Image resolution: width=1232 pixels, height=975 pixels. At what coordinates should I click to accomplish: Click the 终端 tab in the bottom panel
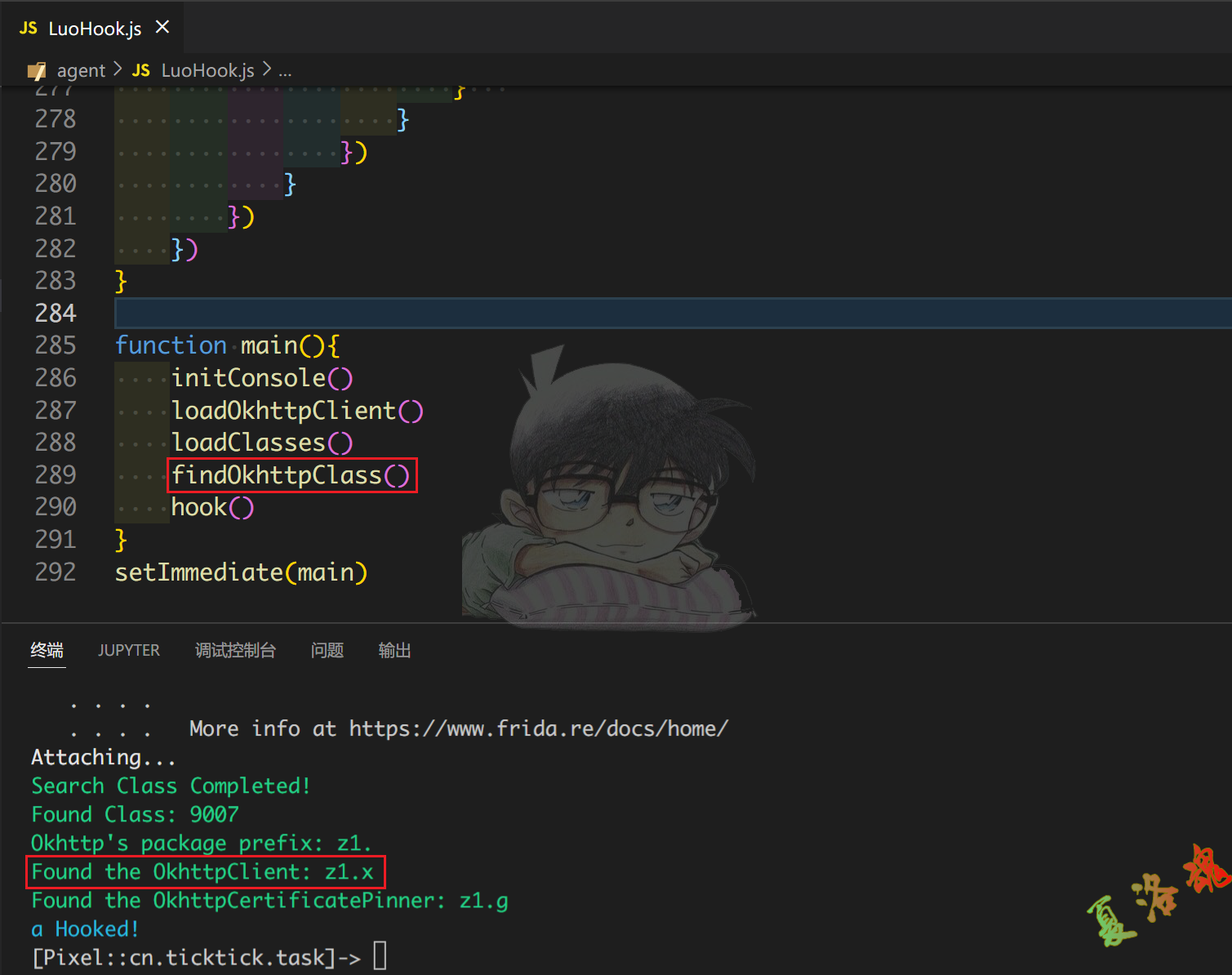[x=47, y=650]
